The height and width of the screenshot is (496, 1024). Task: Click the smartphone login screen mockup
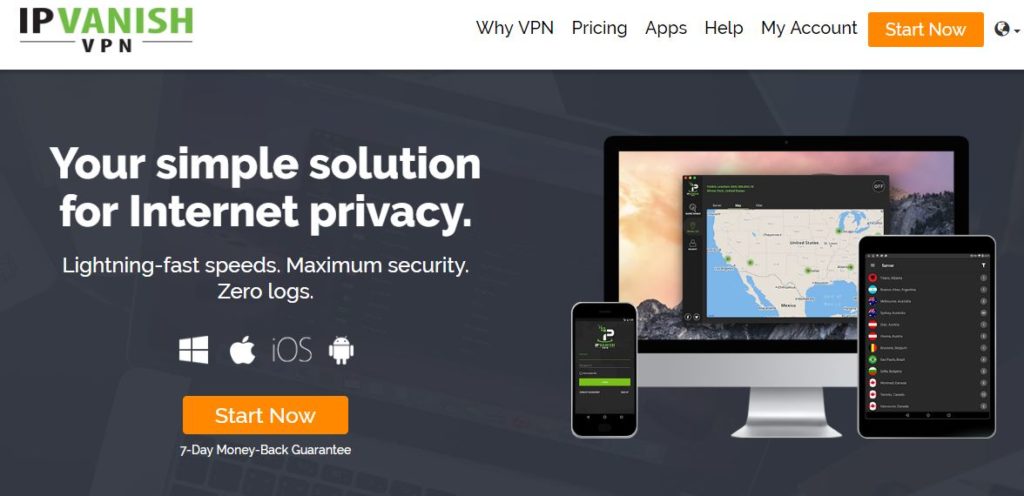coord(604,369)
